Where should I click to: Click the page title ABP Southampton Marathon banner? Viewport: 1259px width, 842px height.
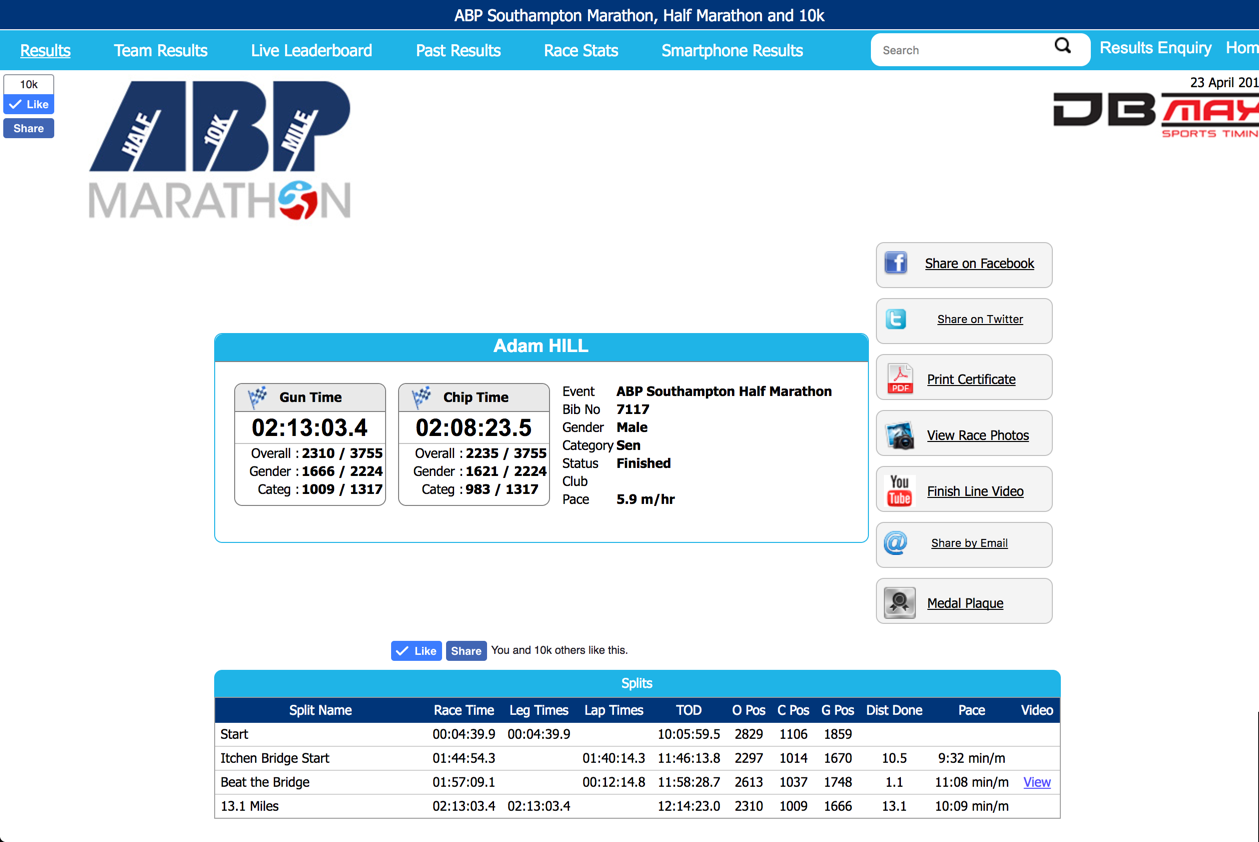tap(639, 15)
